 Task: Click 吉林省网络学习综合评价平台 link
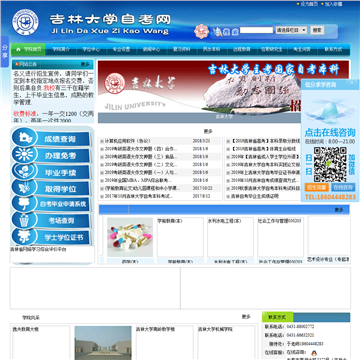click(38, 249)
